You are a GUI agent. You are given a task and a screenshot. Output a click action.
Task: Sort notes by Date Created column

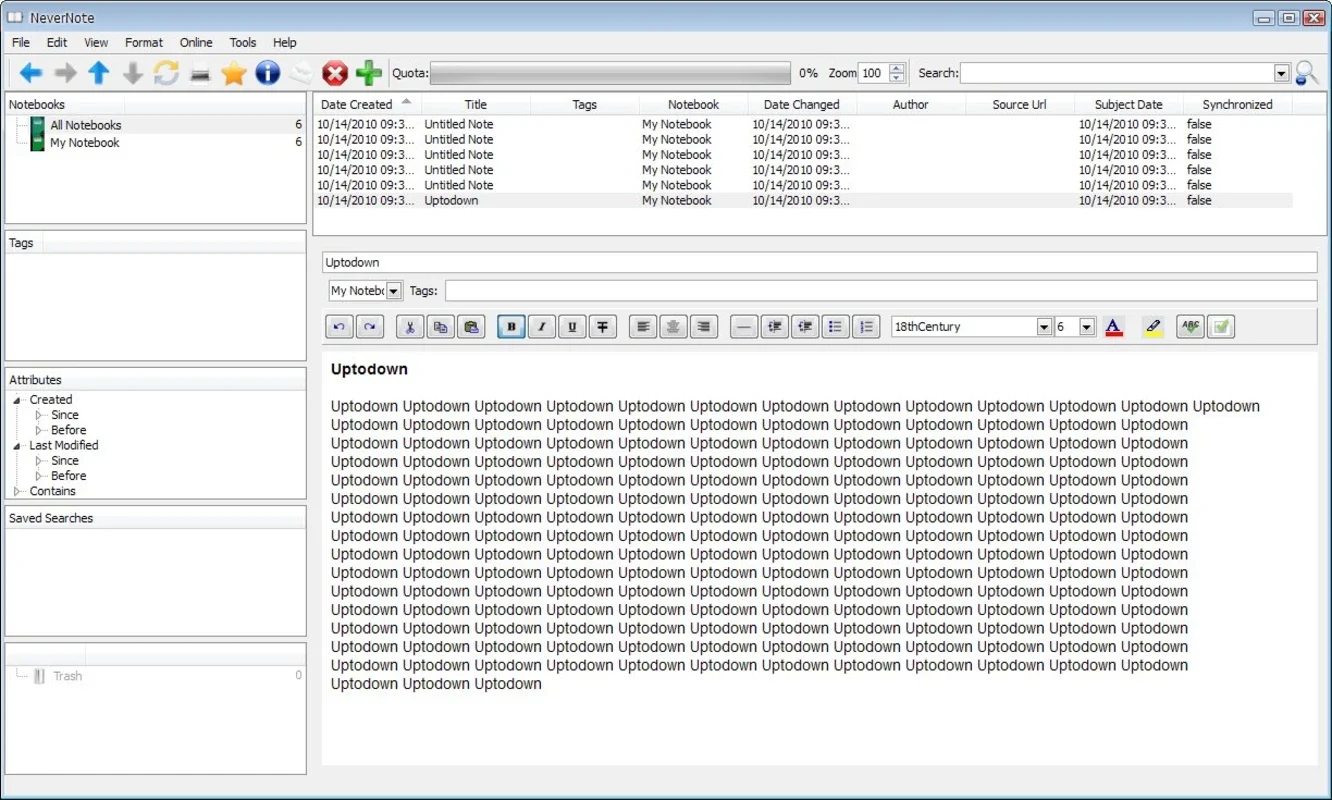[367, 104]
